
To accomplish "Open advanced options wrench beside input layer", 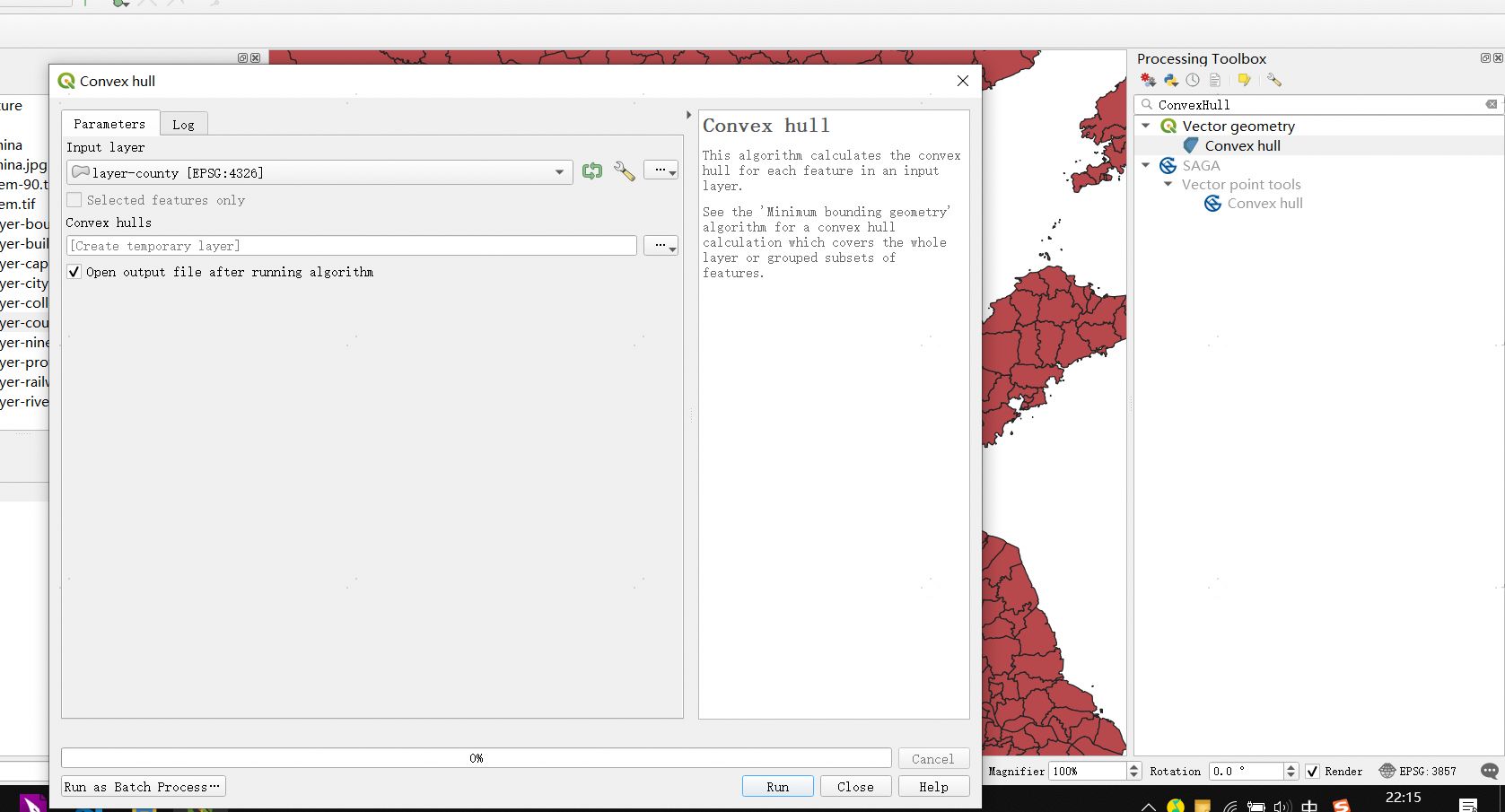I will click(x=625, y=171).
